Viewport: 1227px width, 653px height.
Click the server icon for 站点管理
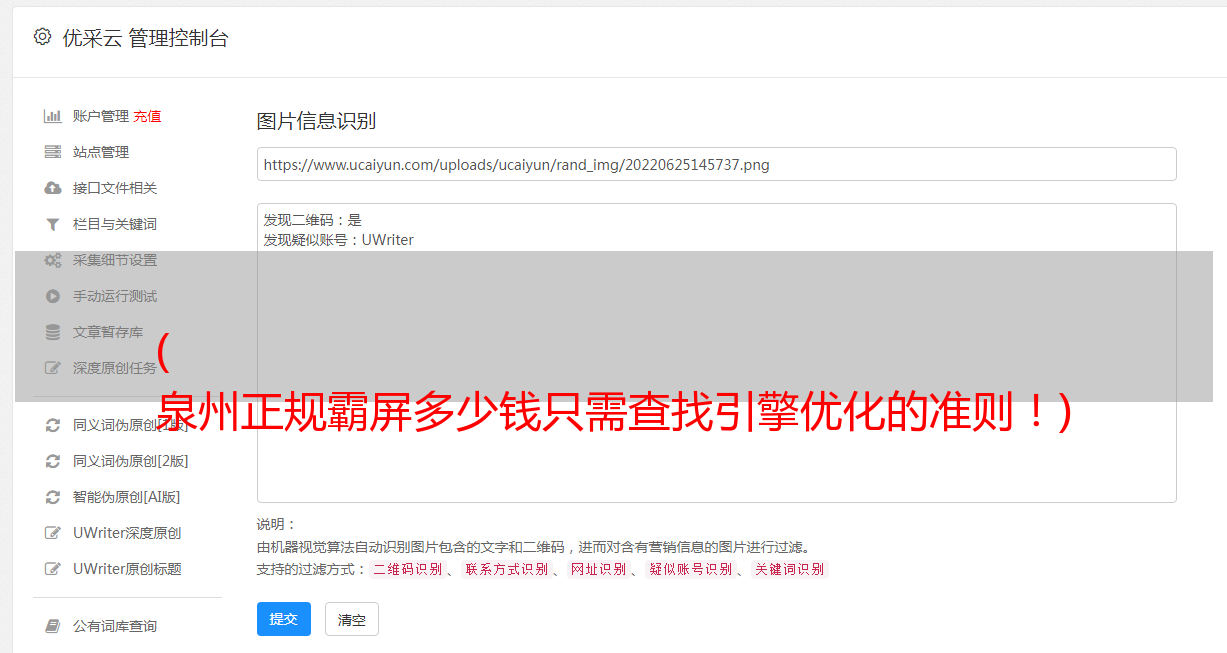tap(53, 152)
